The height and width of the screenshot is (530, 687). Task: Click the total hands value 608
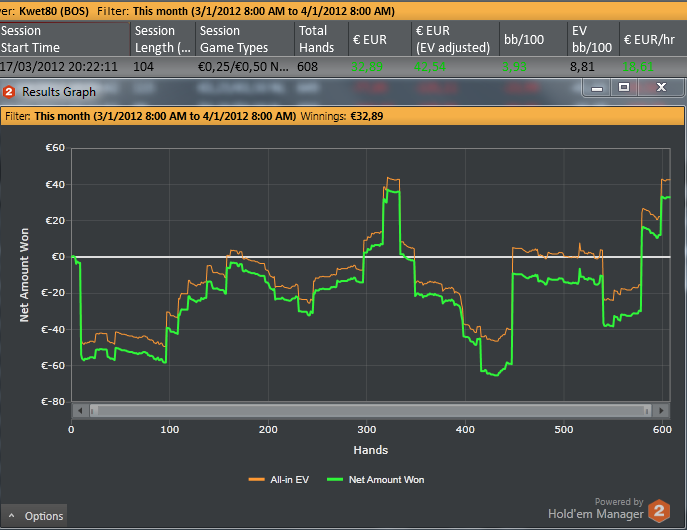(308, 67)
